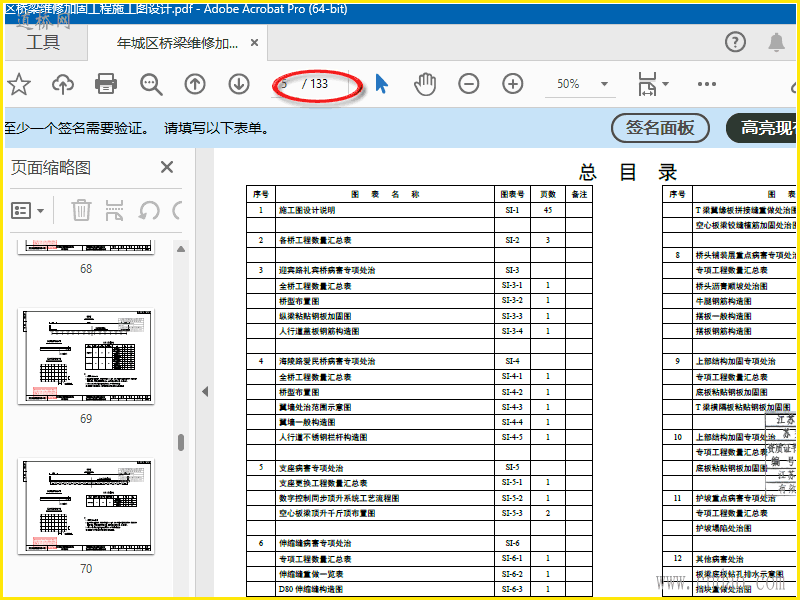Click the 人行道不锈钢栏杆构造图 entry
The height and width of the screenshot is (600, 800).
coord(322,437)
